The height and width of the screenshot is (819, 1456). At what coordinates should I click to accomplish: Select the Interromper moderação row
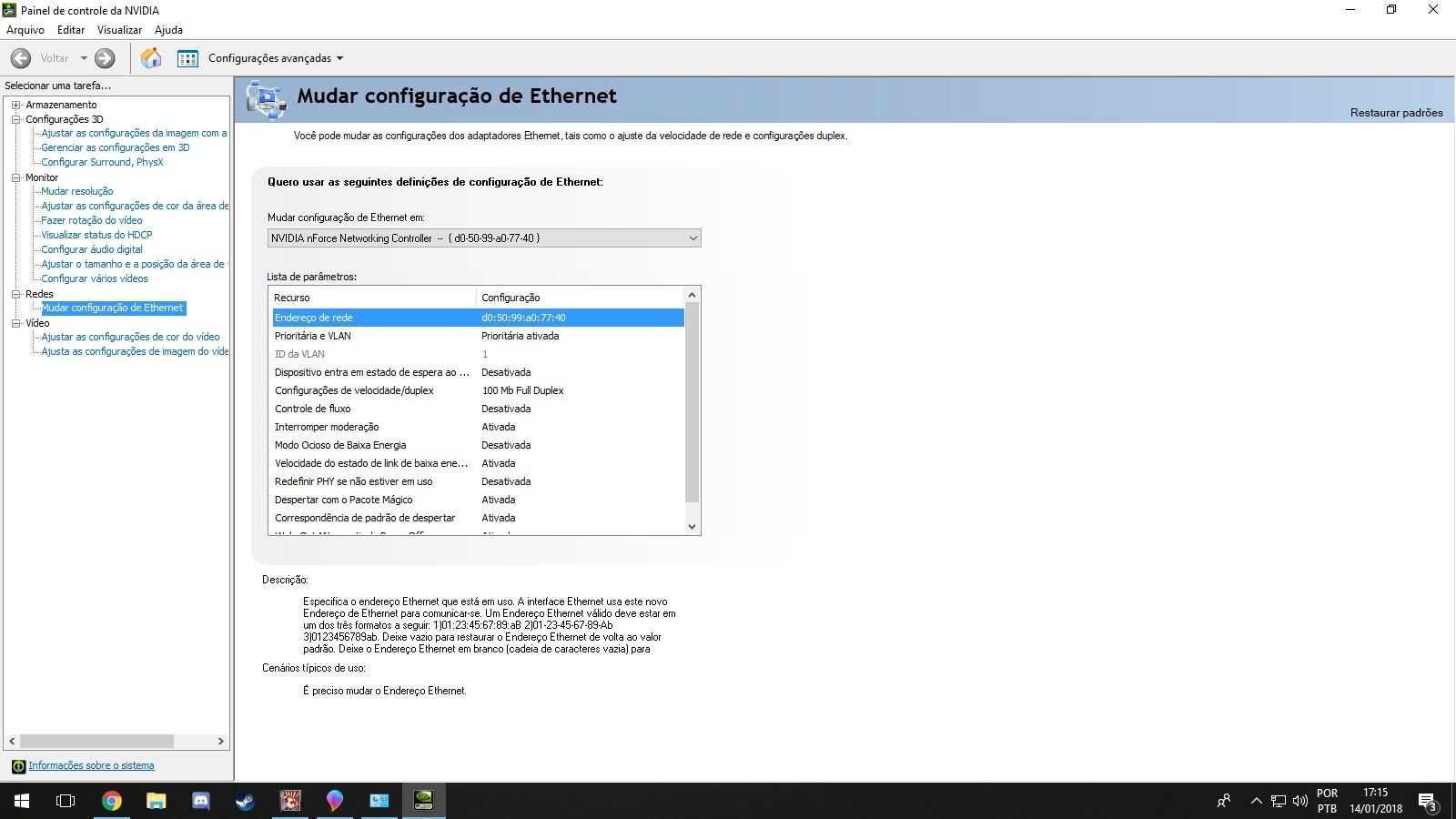[x=479, y=427]
